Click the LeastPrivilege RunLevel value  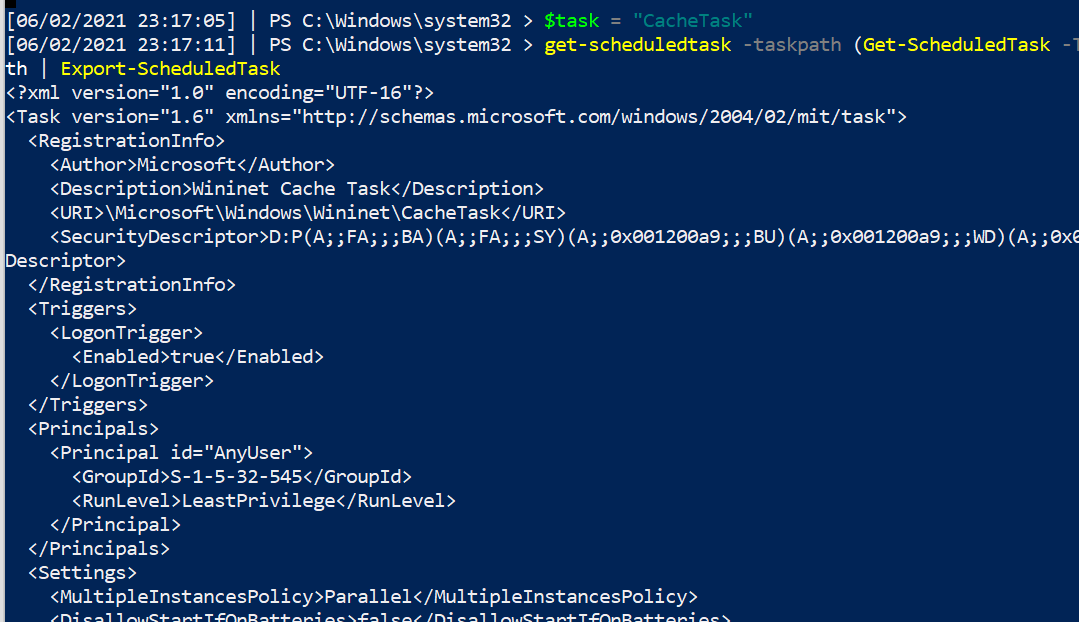click(258, 501)
